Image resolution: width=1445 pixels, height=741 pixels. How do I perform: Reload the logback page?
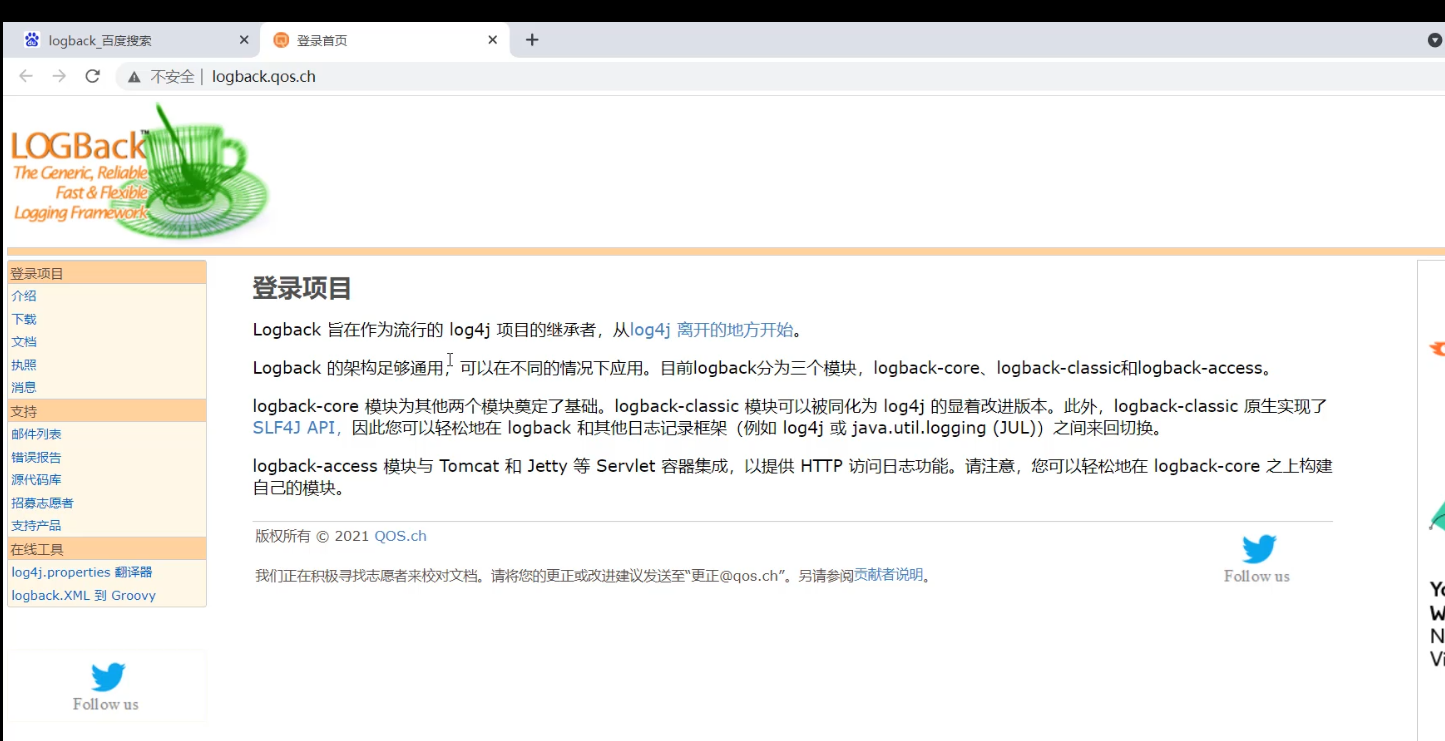coord(93,76)
